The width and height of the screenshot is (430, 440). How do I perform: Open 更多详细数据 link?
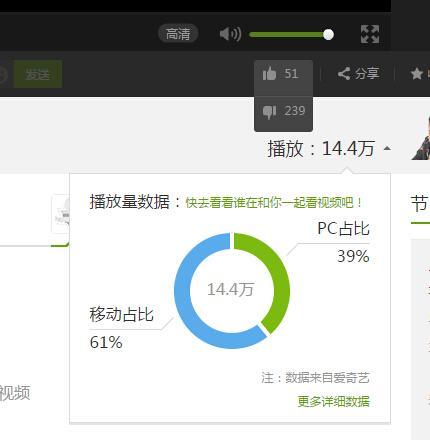click(x=333, y=401)
